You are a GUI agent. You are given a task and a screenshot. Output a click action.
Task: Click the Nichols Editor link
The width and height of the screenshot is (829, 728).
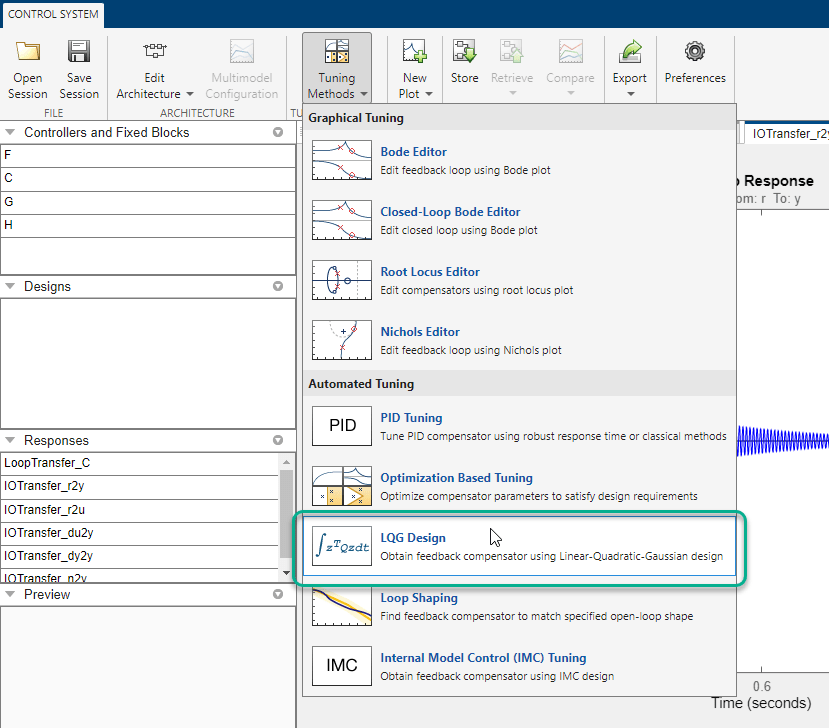[x=421, y=332]
